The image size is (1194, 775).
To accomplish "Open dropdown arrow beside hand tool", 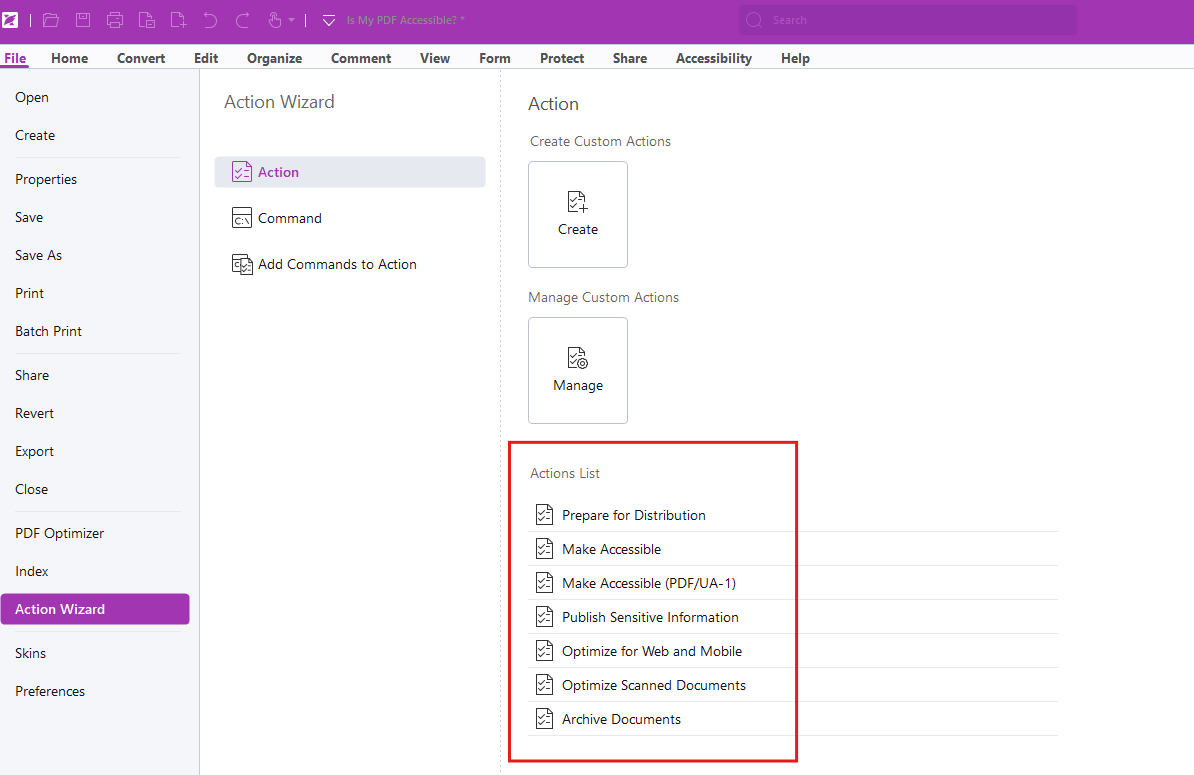I will [x=292, y=21].
